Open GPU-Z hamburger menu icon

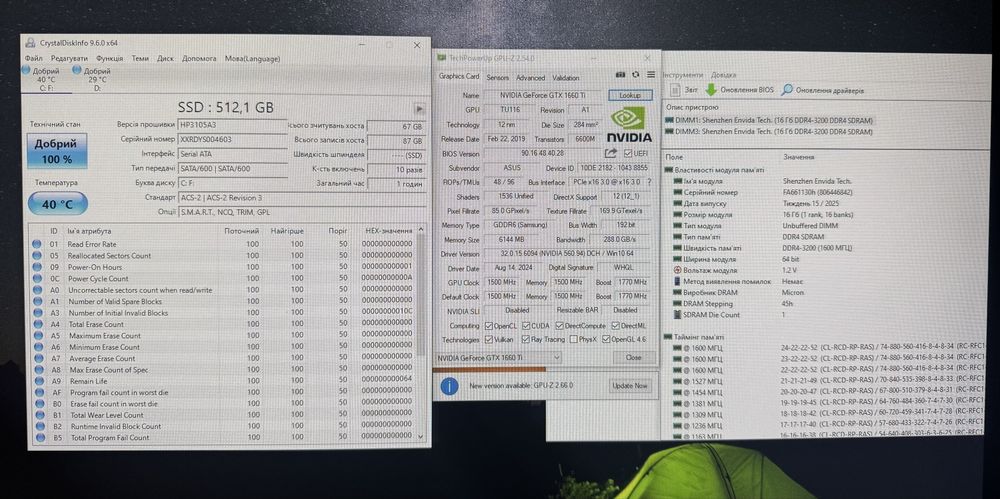point(651,75)
